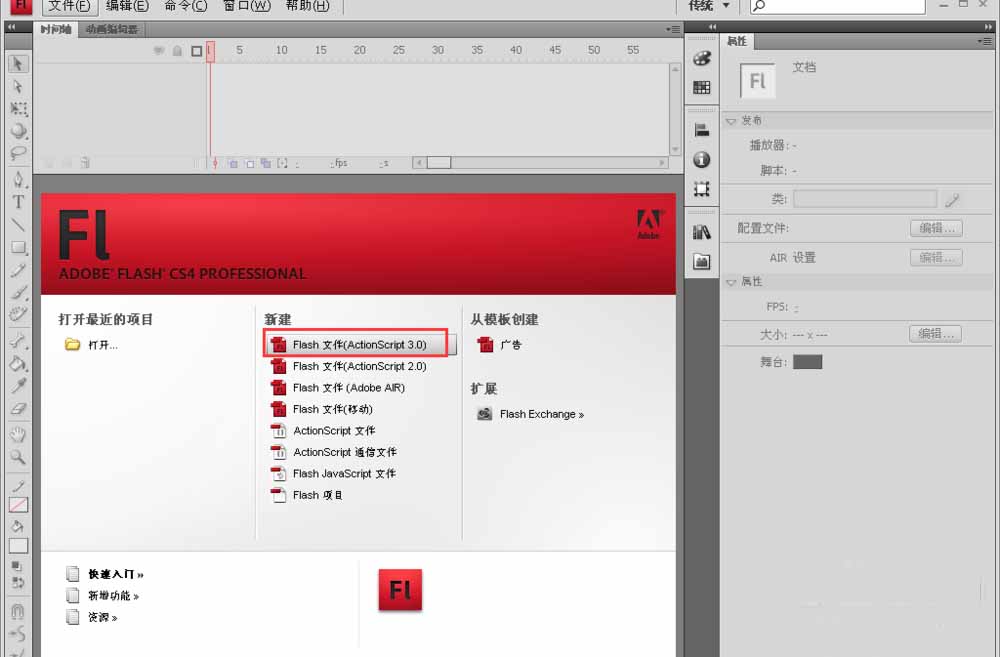1000x657 pixels.
Task: Select the Selection arrow tool
Action: [18, 64]
